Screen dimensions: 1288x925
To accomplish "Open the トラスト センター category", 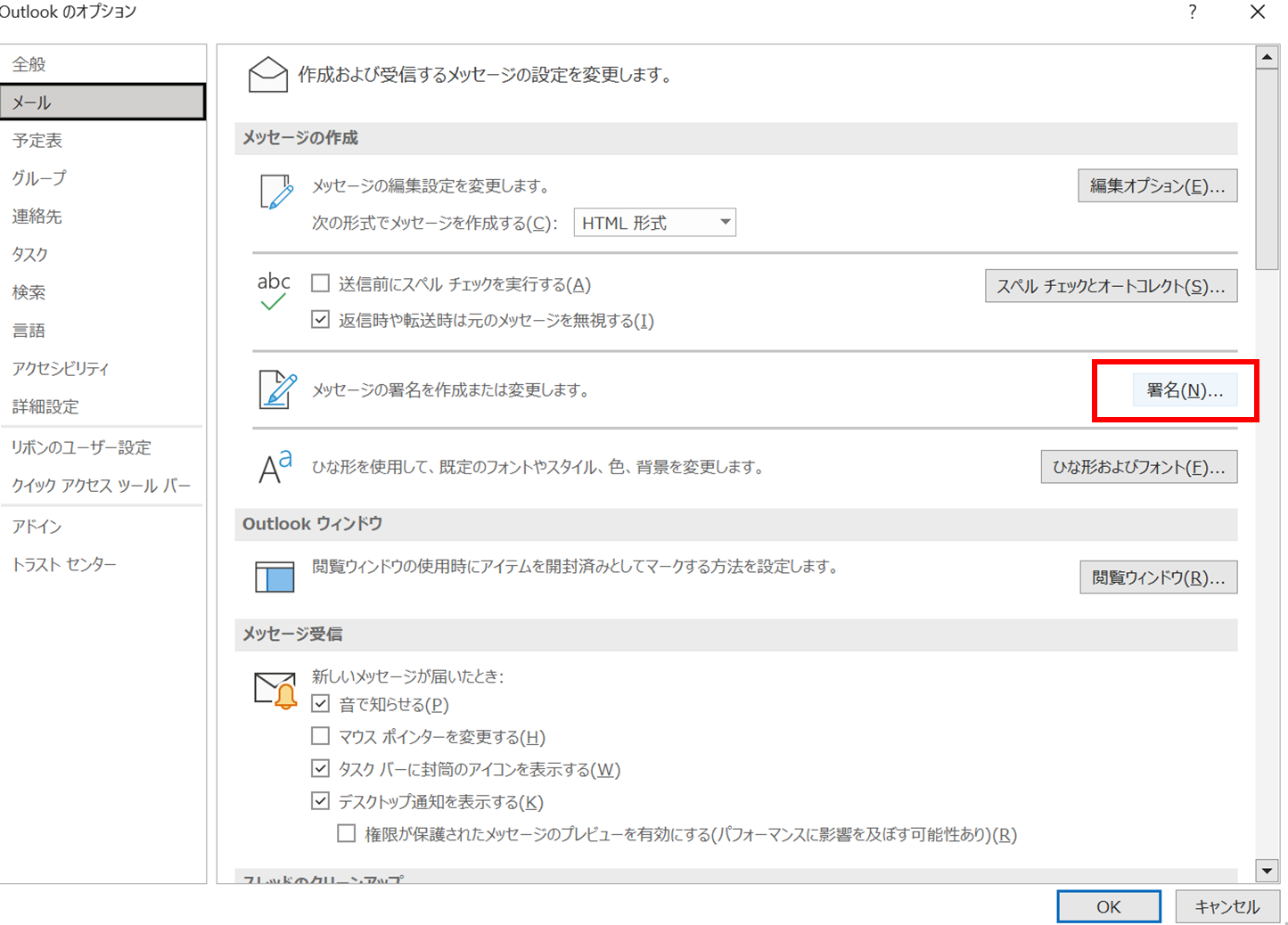I will (x=103, y=564).
